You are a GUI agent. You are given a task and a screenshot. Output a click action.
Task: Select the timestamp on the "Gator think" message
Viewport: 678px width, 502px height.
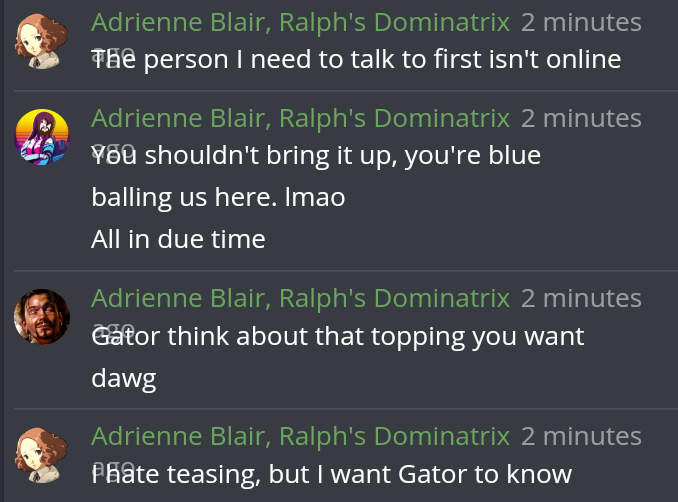pyautogui.click(x=581, y=298)
